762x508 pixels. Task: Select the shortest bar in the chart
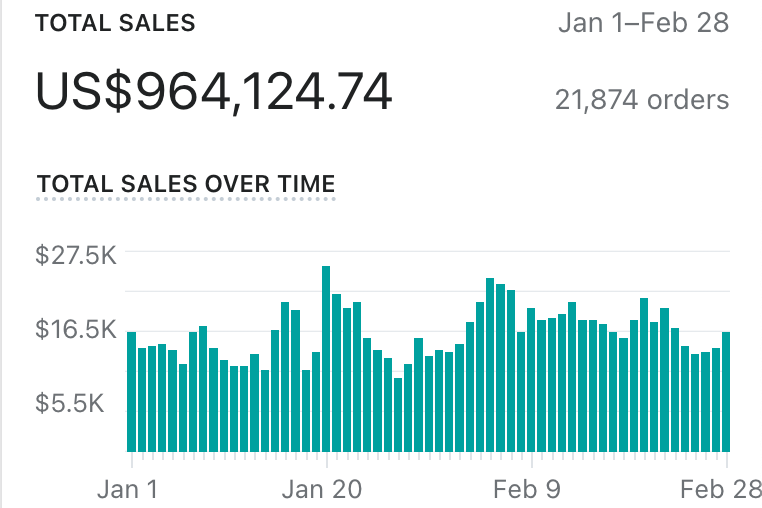[398, 414]
